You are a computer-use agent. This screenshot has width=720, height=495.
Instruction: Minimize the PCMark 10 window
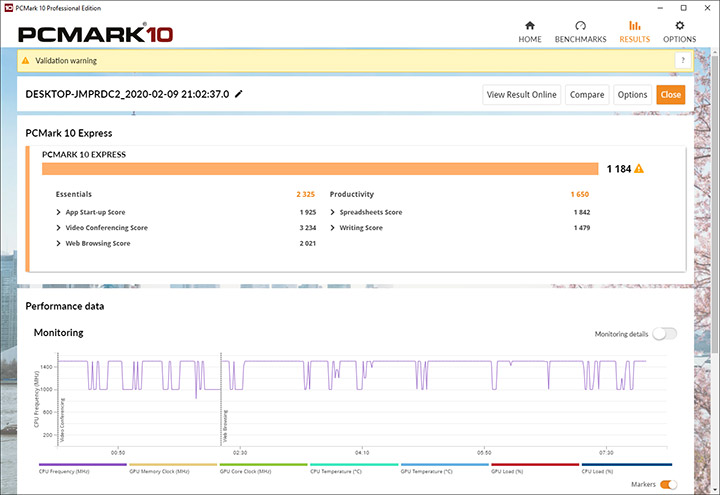660,8
